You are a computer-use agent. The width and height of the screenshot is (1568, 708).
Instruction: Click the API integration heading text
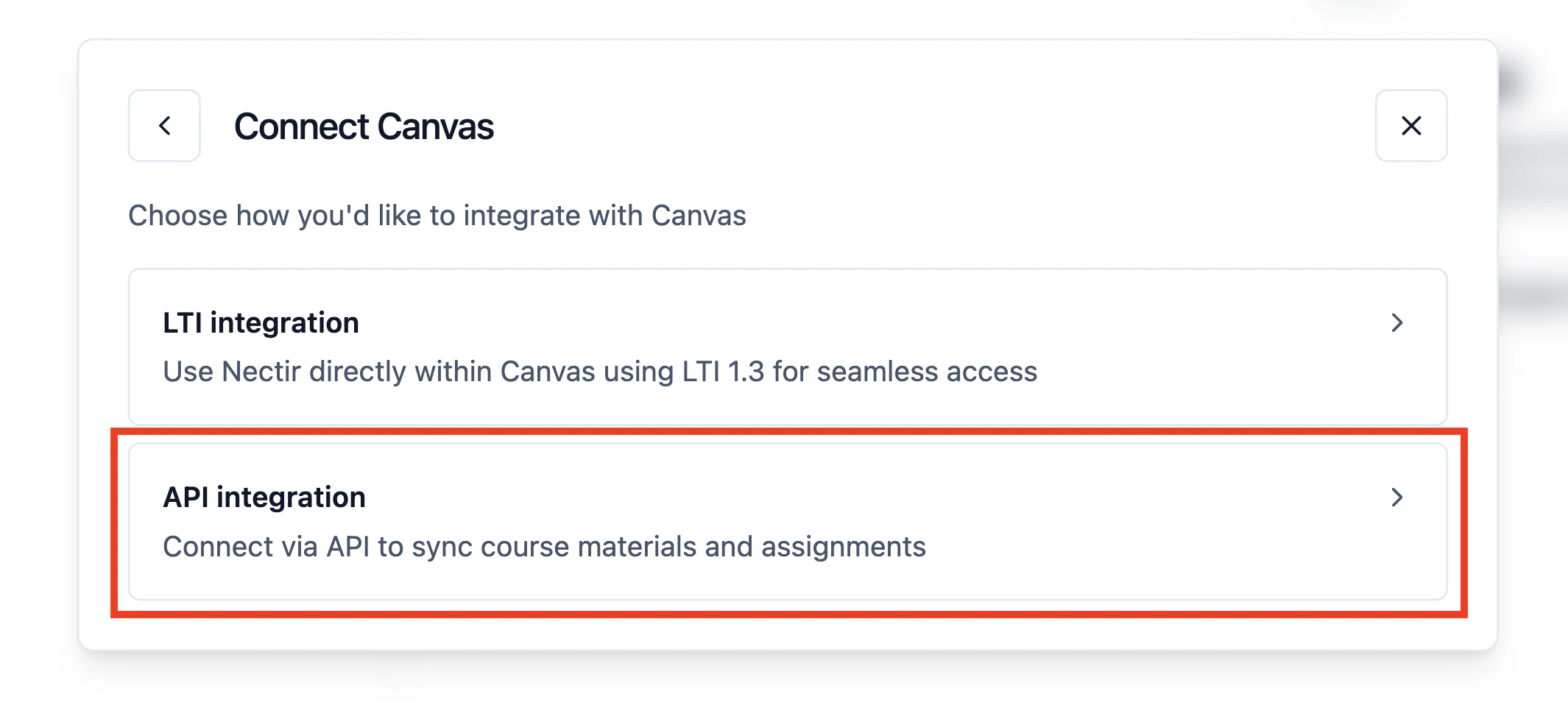[x=264, y=497]
